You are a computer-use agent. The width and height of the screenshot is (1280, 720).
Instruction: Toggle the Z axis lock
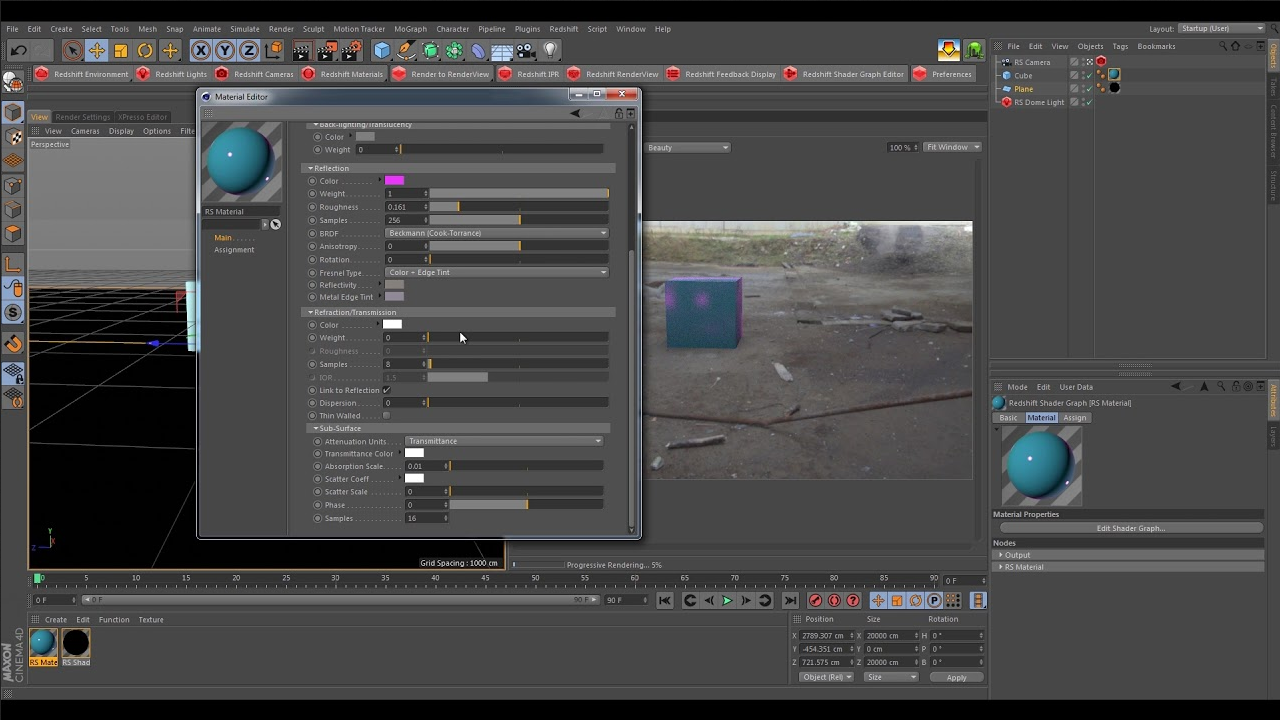point(249,50)
